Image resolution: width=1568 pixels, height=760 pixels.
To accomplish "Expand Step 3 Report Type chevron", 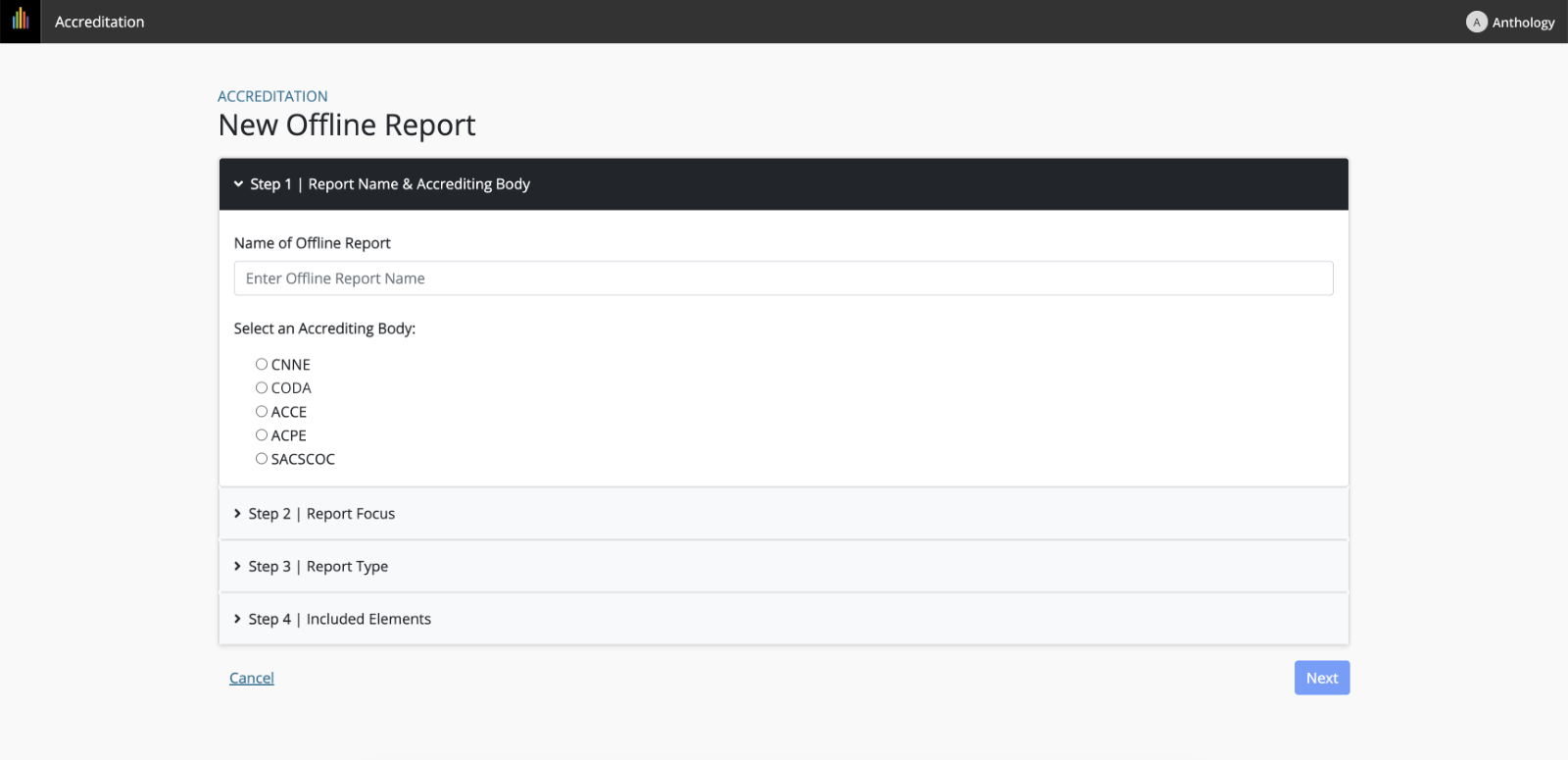I will 237,567.
